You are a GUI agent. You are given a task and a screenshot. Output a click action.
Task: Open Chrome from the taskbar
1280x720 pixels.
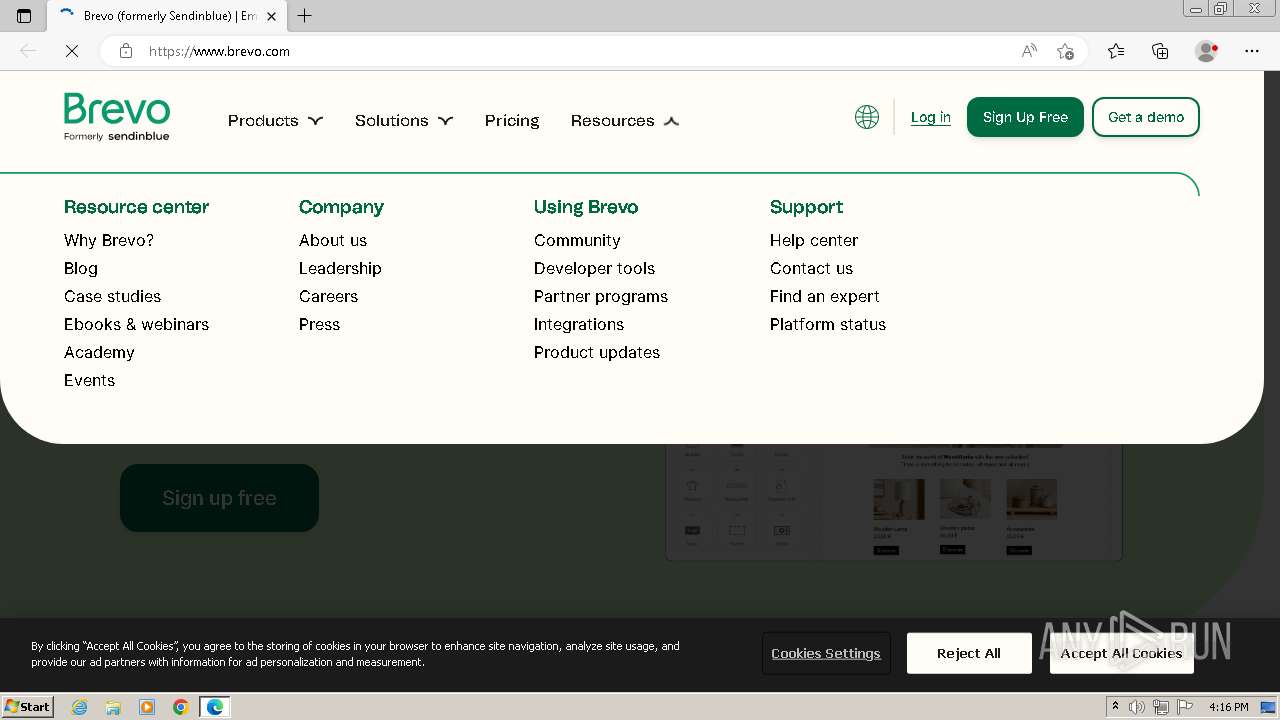click(181, 707)
